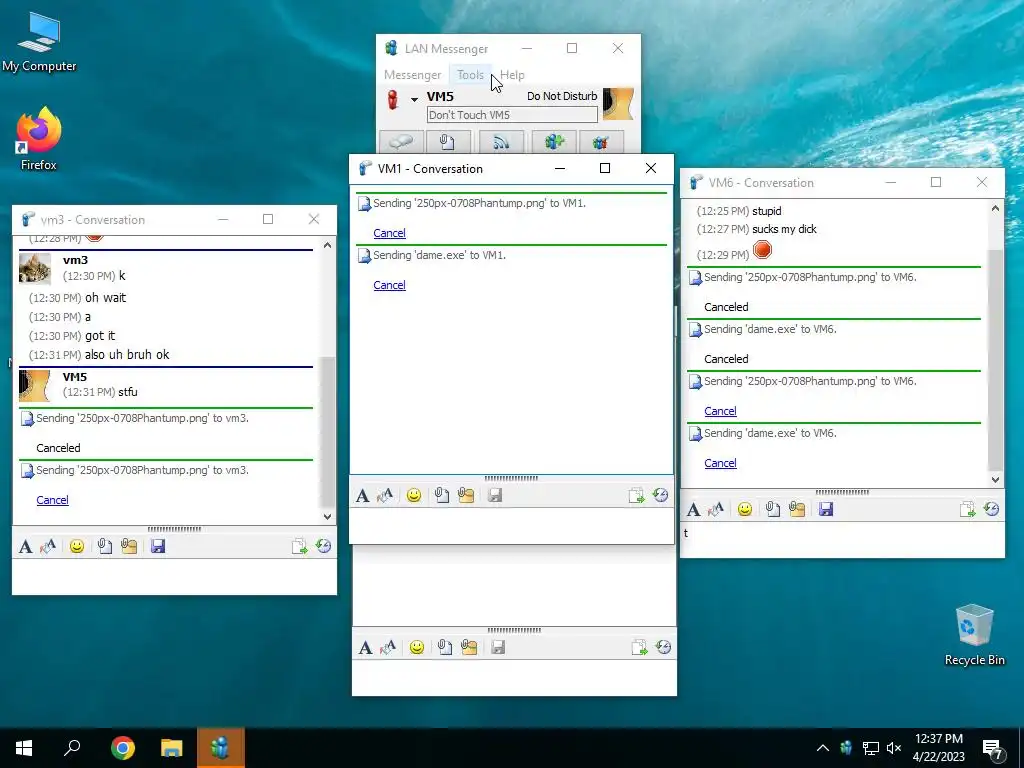Image resolution: width=1024 pixels, height=768 pixels.
Task: Open the Windows Start menu
Action: [x=24, y=748]
